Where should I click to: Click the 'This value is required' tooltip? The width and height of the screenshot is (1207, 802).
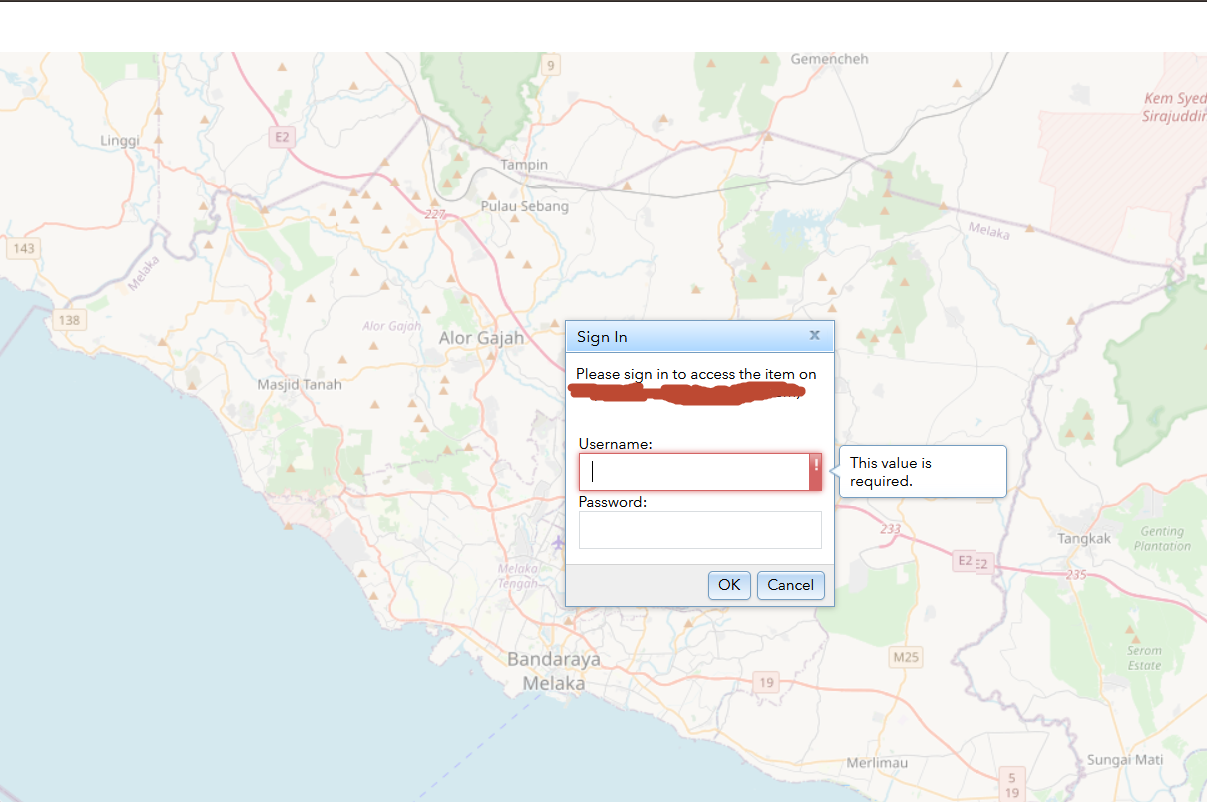tap(921, 471)
